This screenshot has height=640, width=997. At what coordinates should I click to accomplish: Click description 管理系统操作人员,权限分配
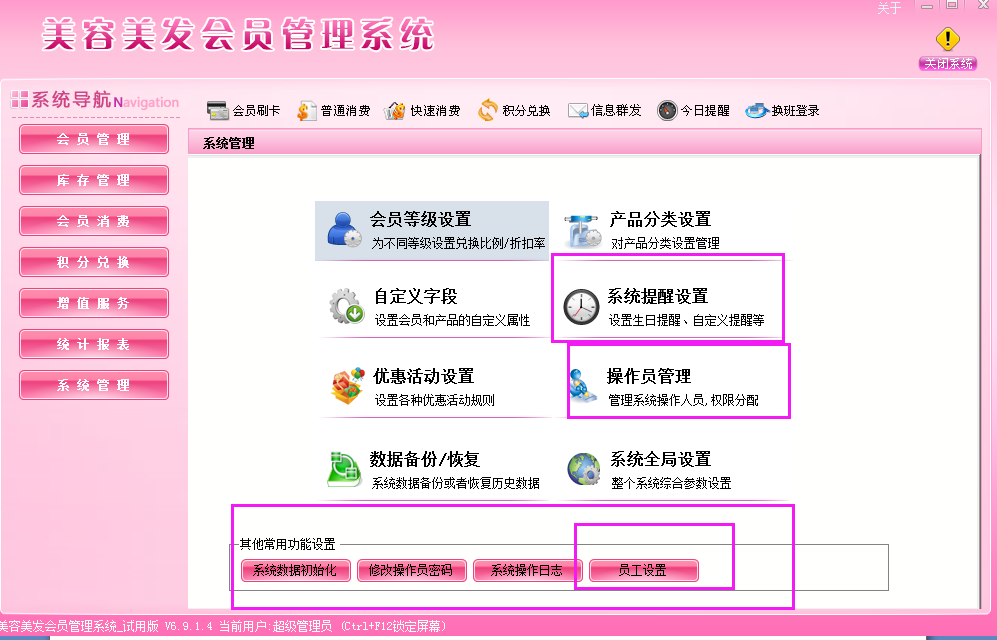pyautogui.click(x=684, y=400)
